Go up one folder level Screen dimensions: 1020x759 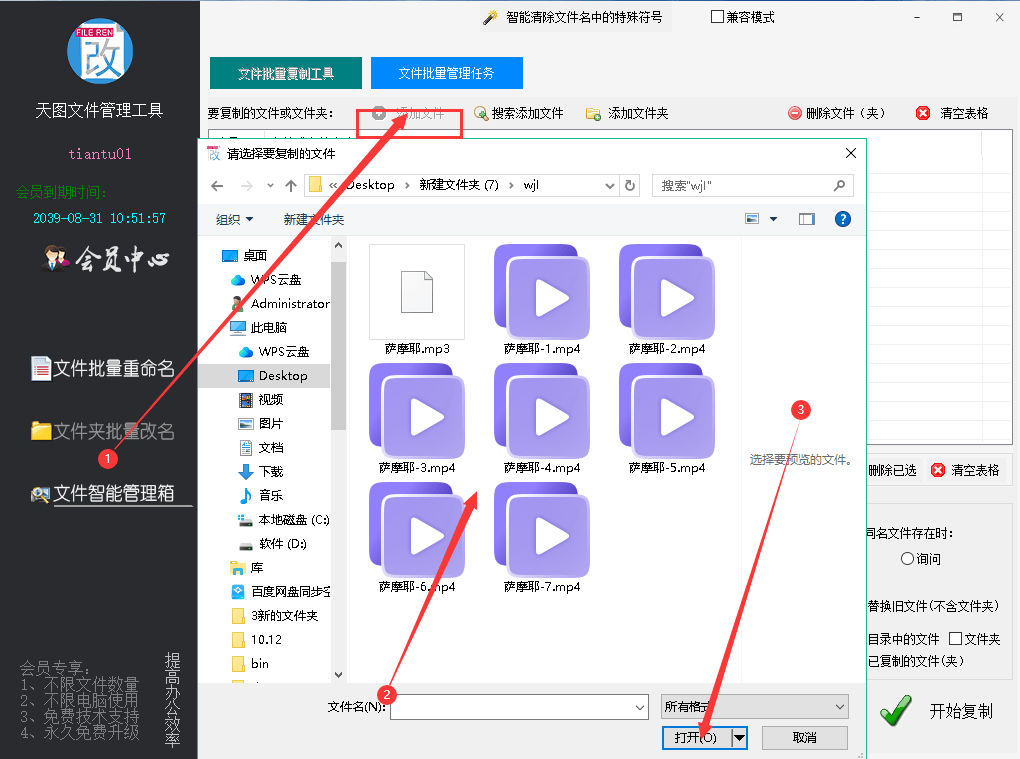pyautogui.click(x=291, y=186)
